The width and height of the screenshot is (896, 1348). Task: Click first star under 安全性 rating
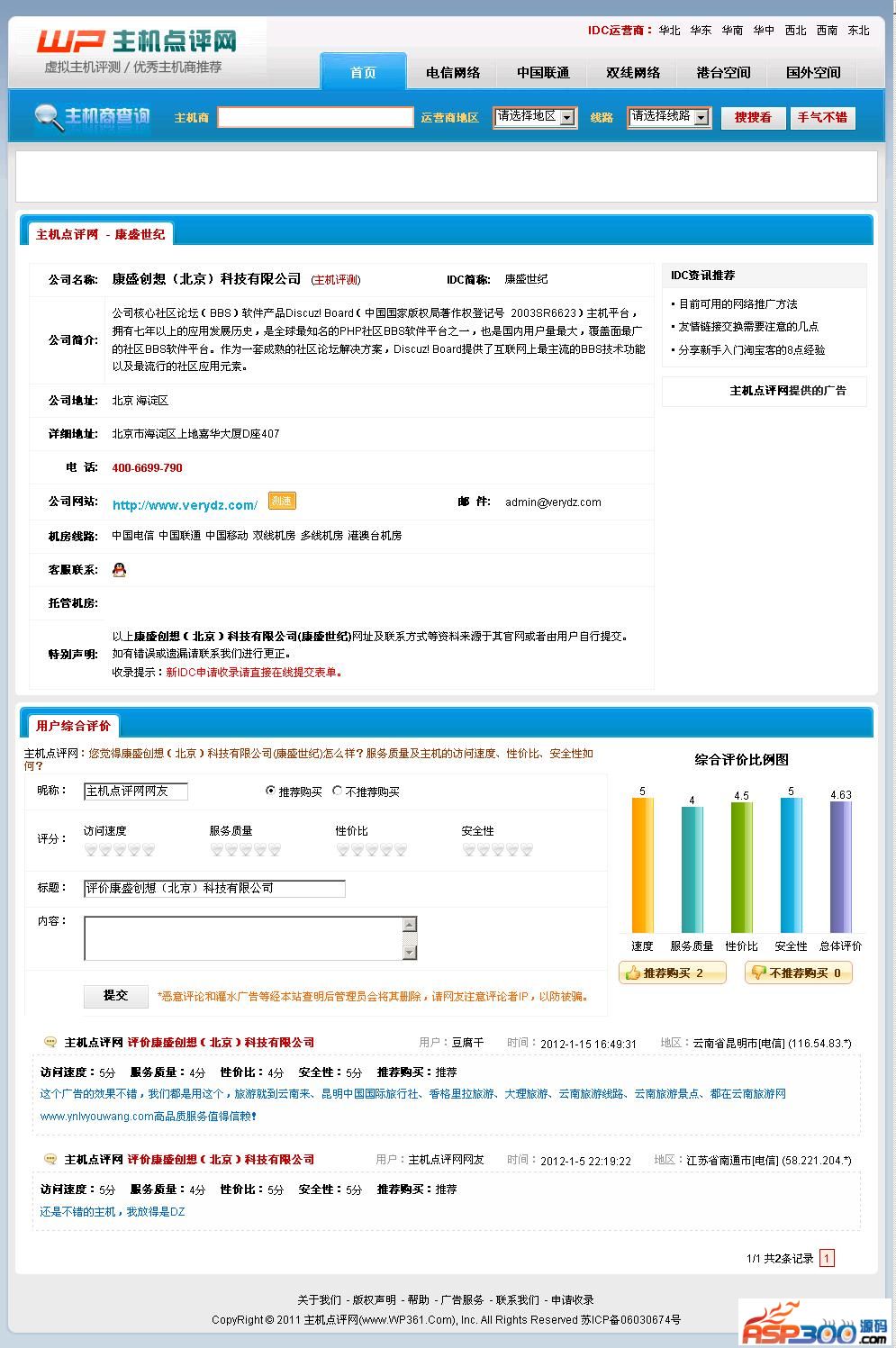click(x=468, y=849)
